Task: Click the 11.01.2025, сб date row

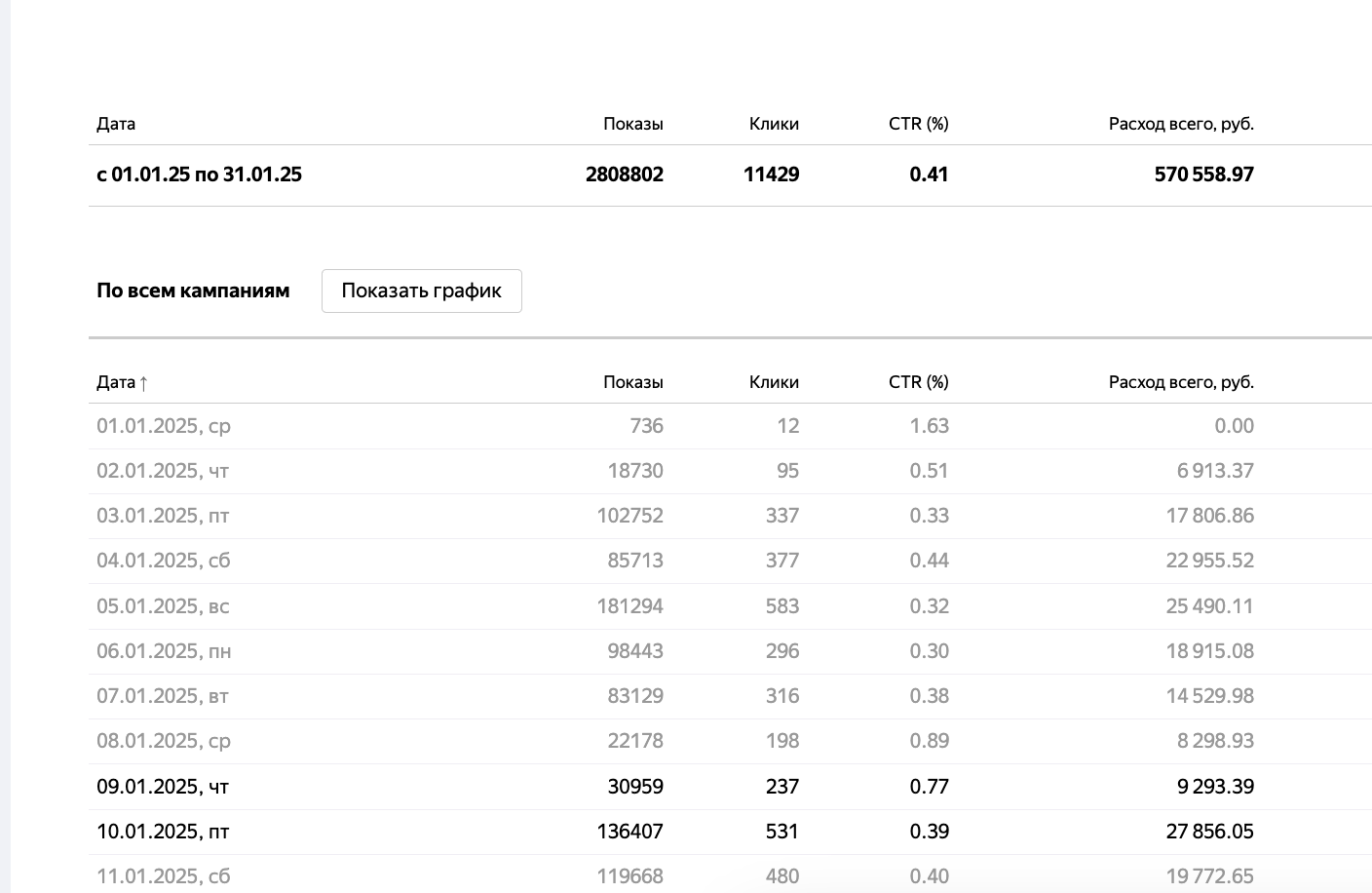Action: (163, 876)
